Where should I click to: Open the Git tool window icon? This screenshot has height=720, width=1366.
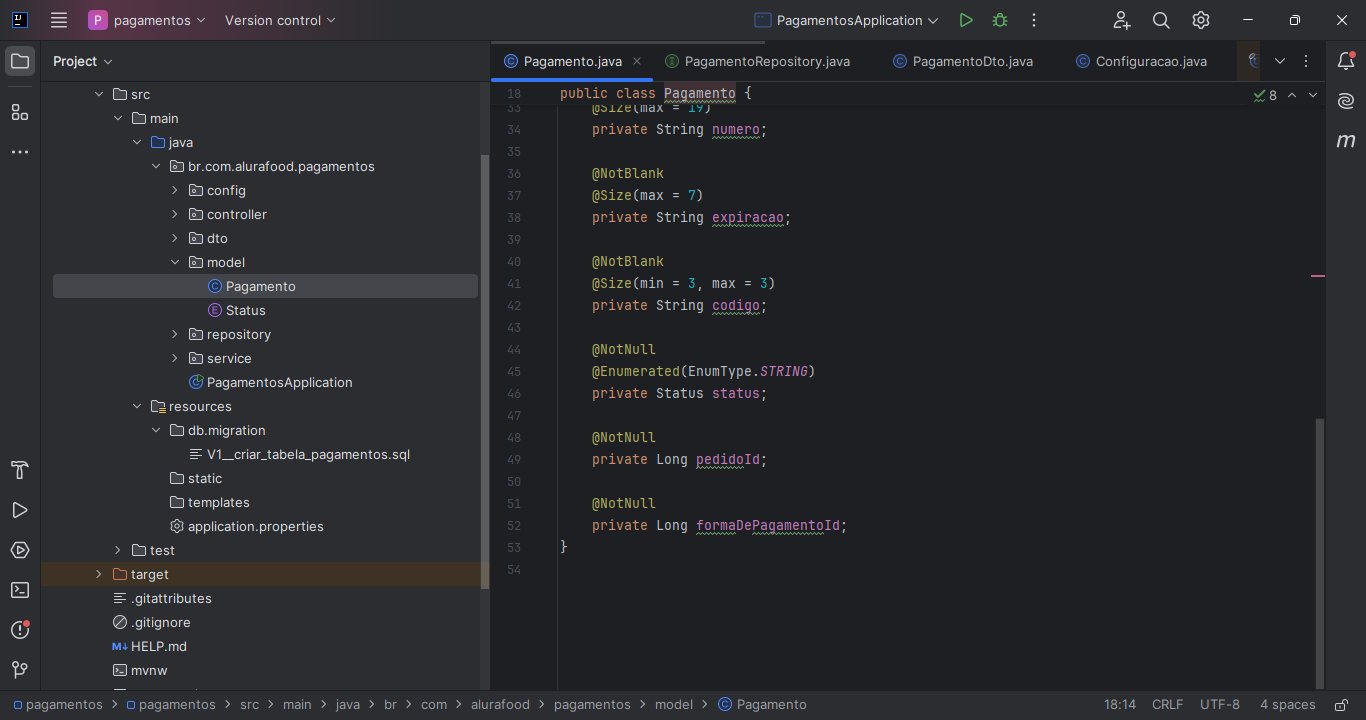tap(20, 670)
